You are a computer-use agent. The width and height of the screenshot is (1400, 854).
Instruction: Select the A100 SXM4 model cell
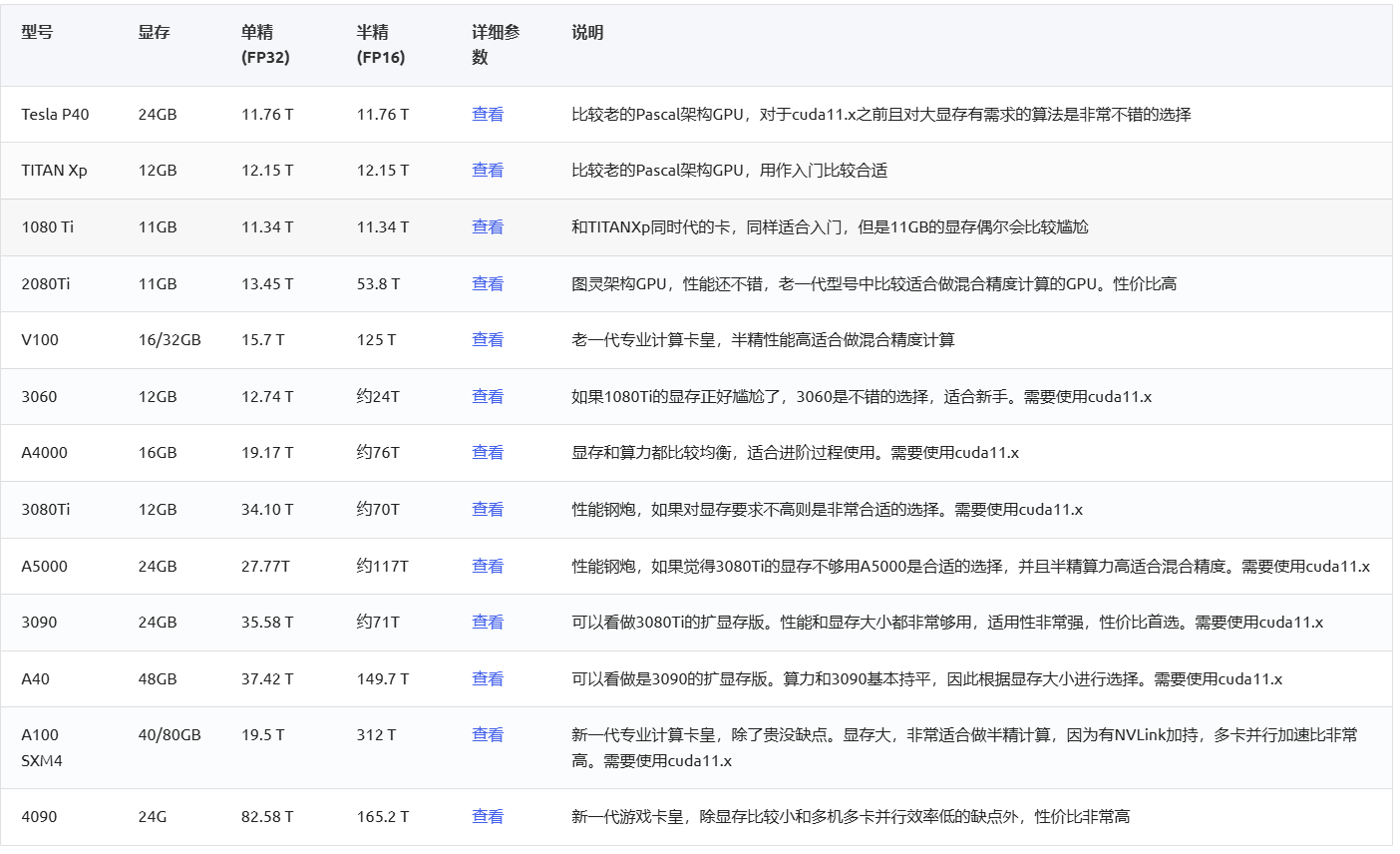(x=42, y=748)
